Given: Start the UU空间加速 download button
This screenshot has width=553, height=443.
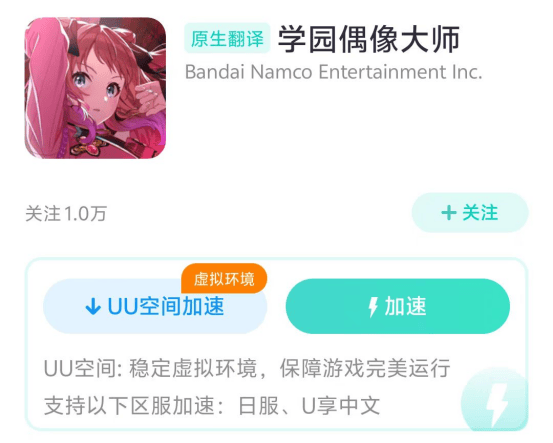Looking at the screenshot, I should (155, 306).
